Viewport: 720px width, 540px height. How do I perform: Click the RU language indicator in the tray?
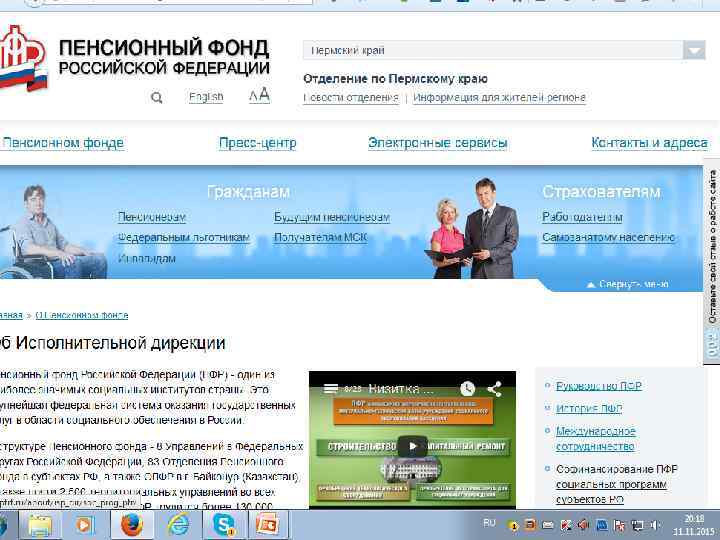pyautogui.click(x=489, y=523)
